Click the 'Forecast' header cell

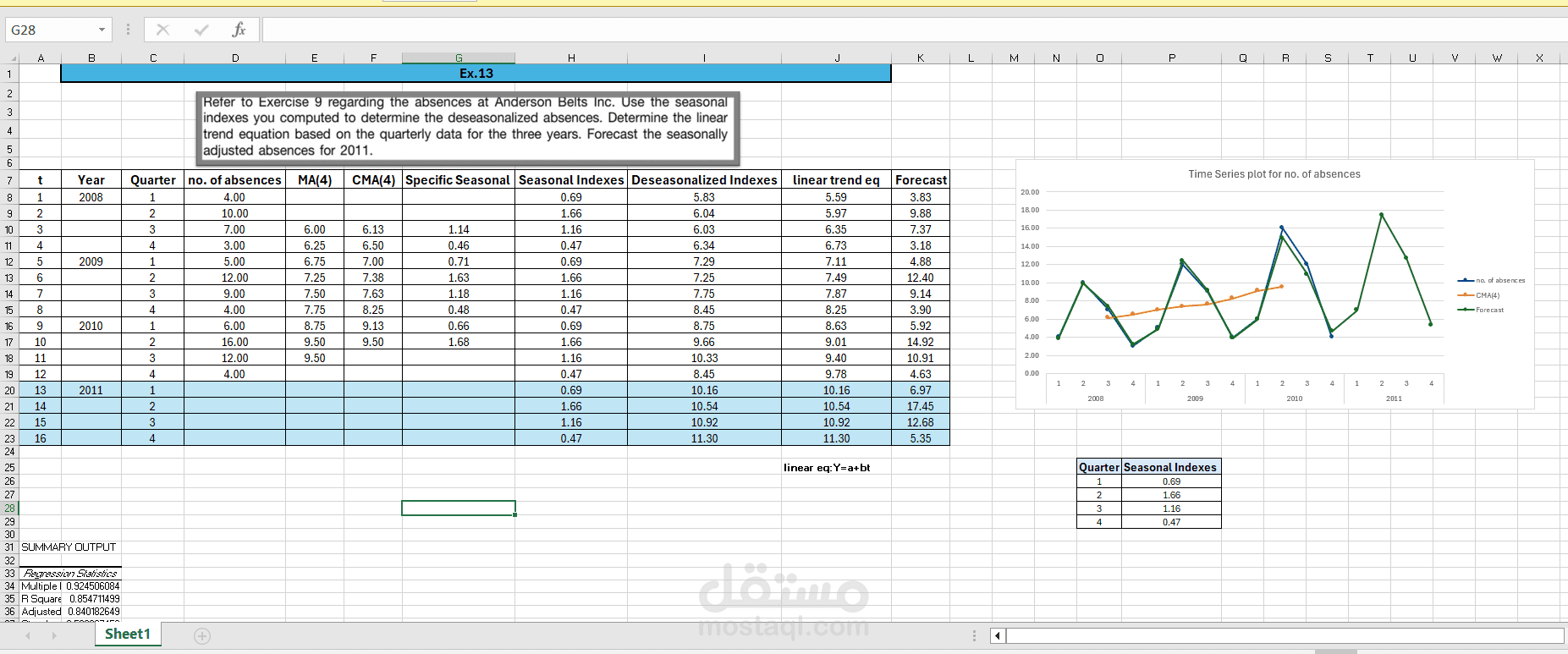921,180
